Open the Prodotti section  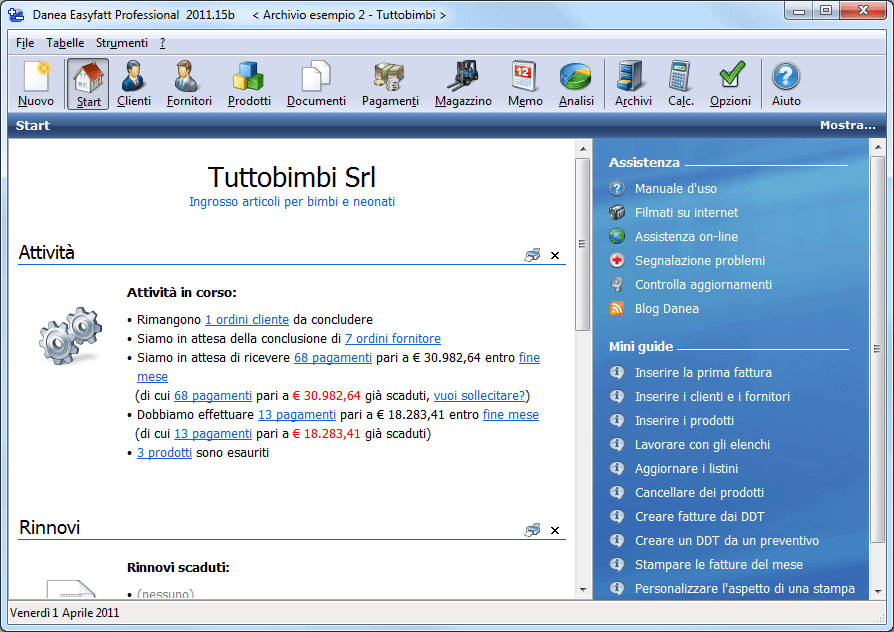249,84
